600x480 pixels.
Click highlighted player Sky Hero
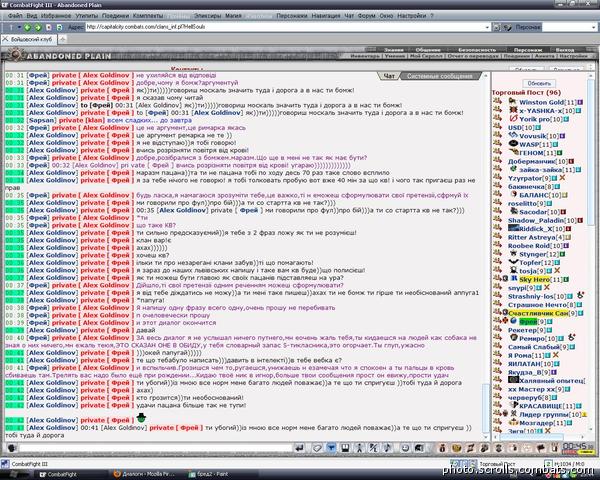(534, 279)
